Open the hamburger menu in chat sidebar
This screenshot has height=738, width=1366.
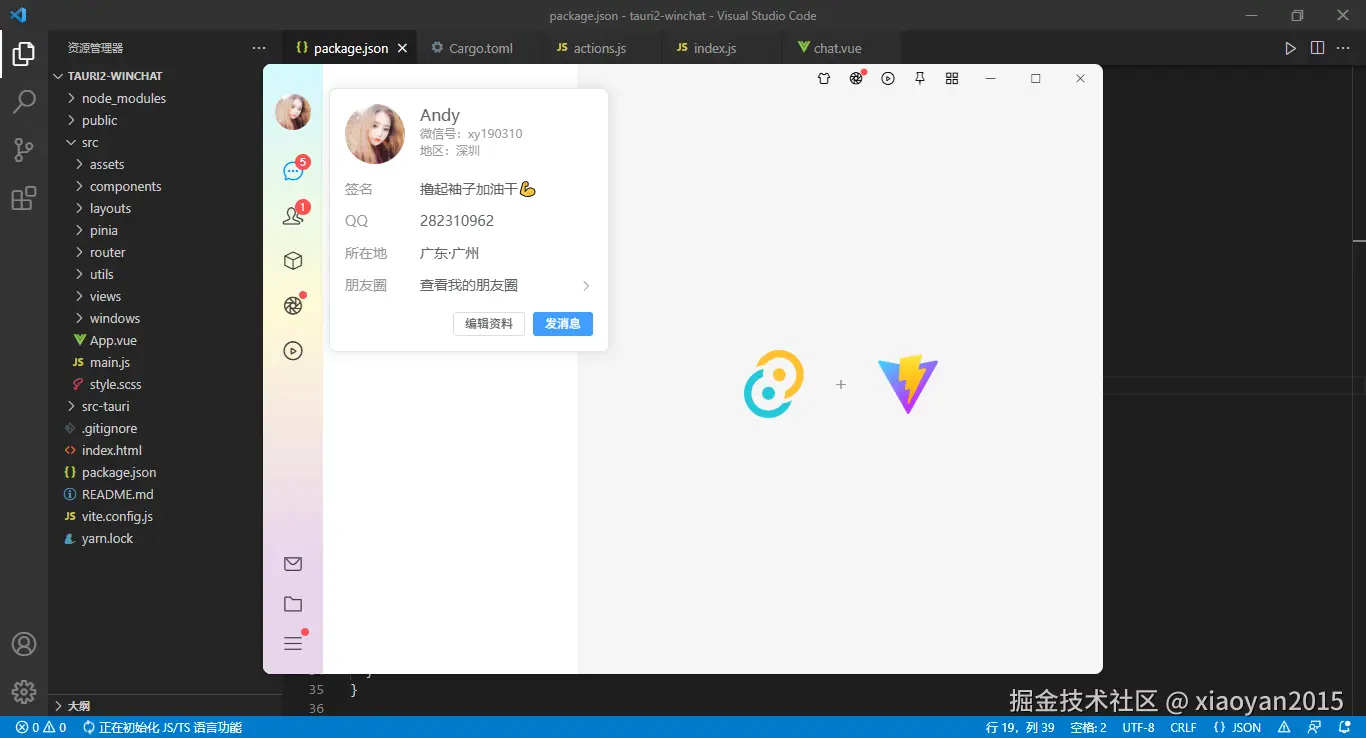pyautogui.click(x=293, y=643)
